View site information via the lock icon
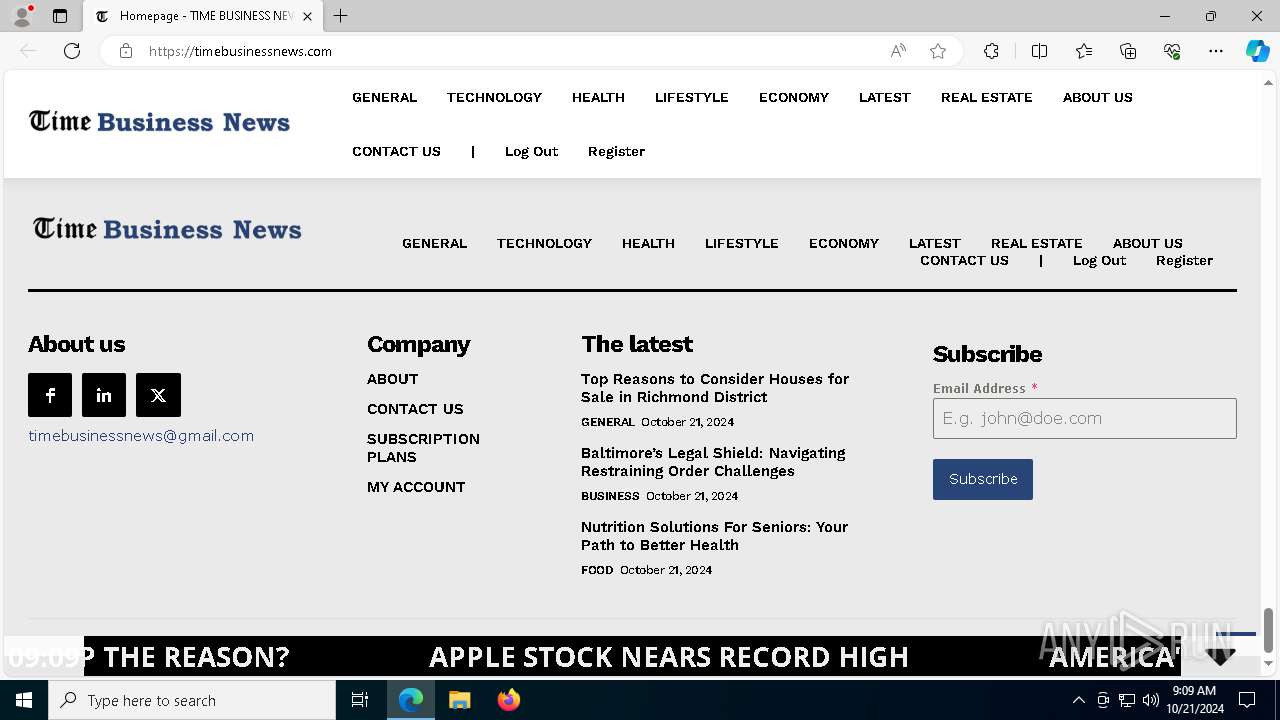Screen dimensions: 1280x720 [126, 51]
